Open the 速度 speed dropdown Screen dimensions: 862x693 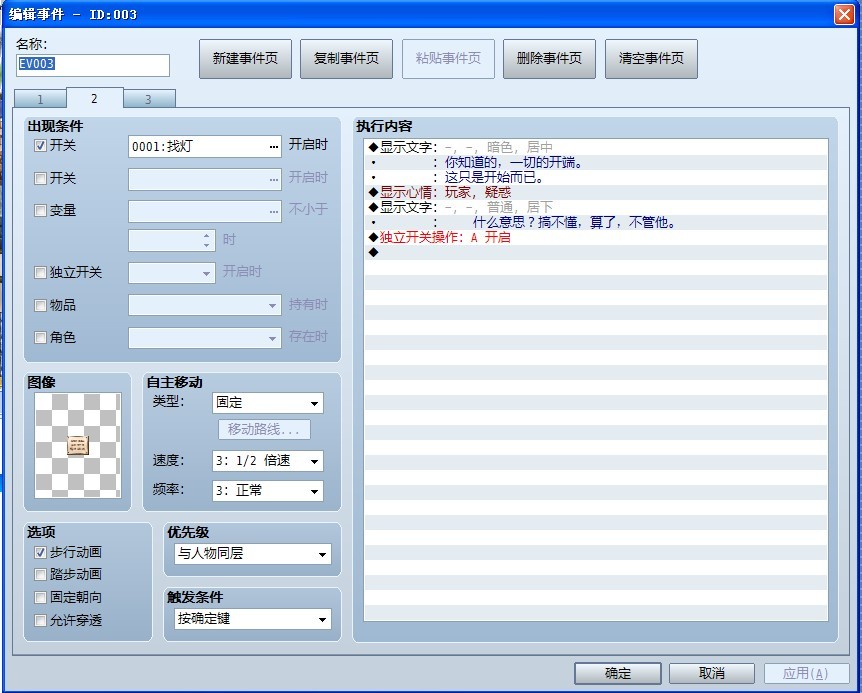pos(268,461)
